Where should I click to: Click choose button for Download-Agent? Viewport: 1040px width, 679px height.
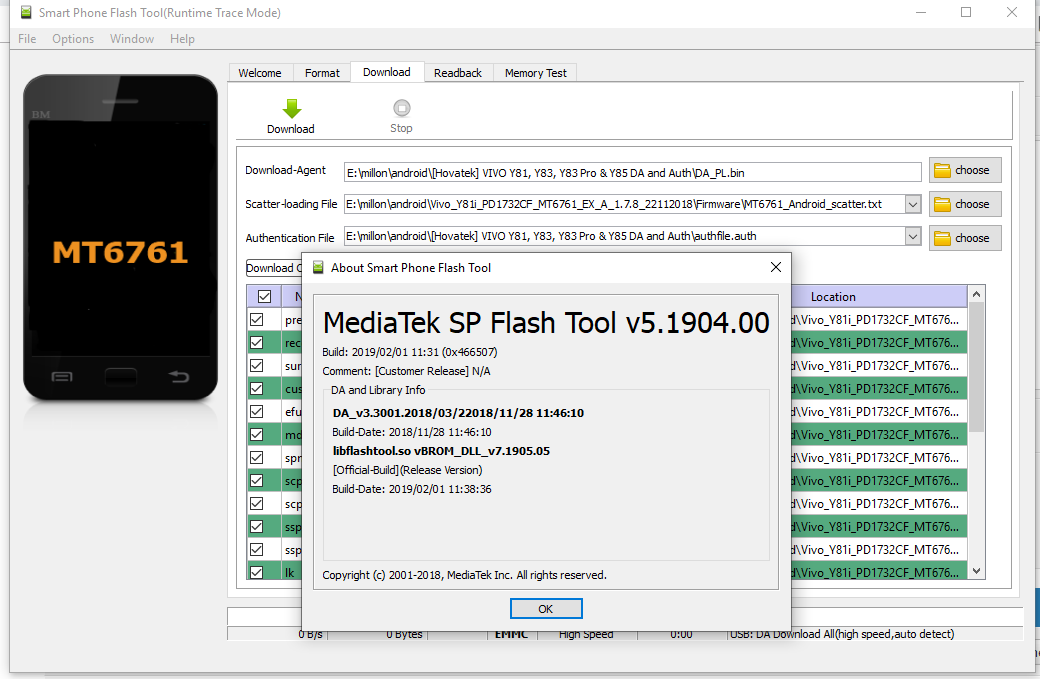click(965, 170)
